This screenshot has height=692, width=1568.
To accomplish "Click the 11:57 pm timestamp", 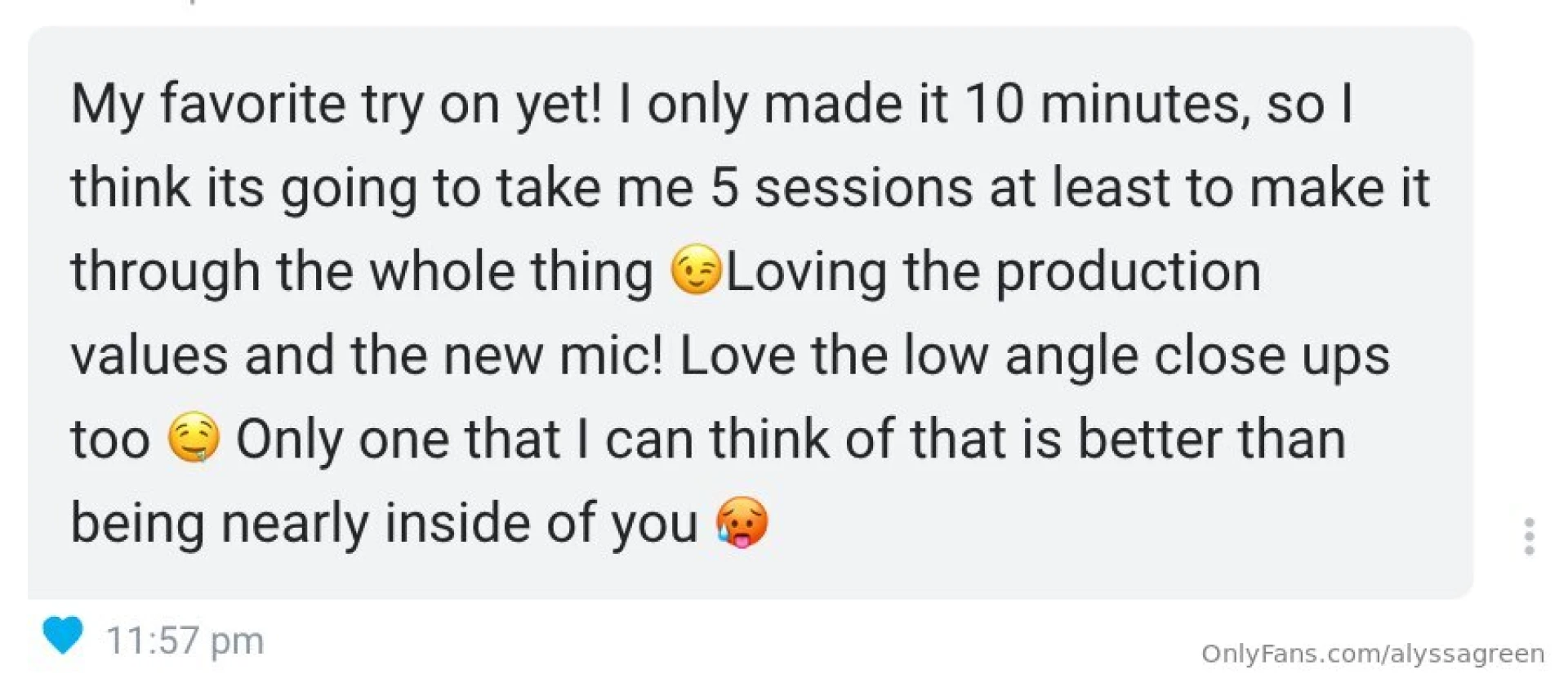I will [185, 641].
